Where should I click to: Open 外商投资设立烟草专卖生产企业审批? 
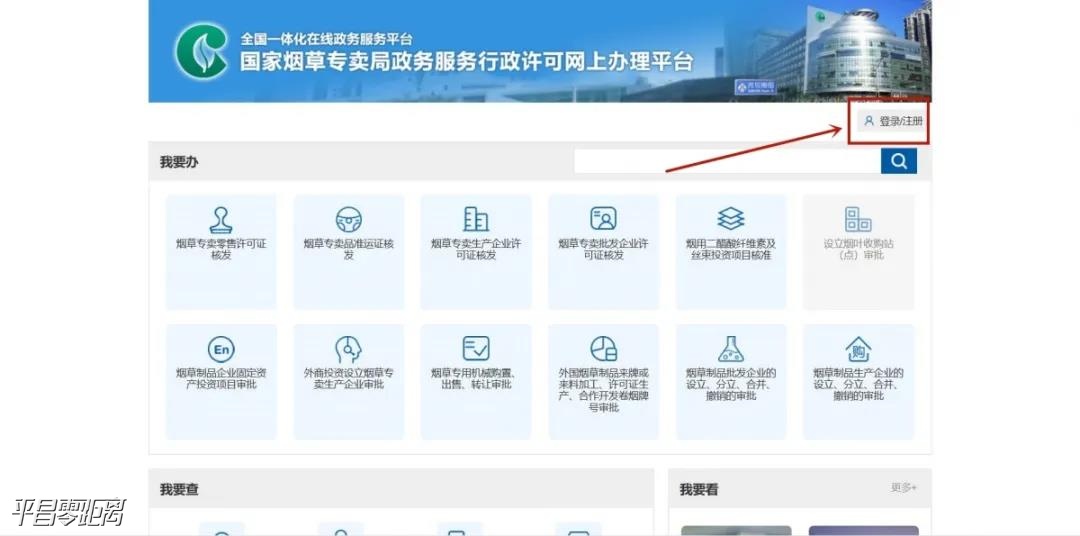tap(349, 382)
